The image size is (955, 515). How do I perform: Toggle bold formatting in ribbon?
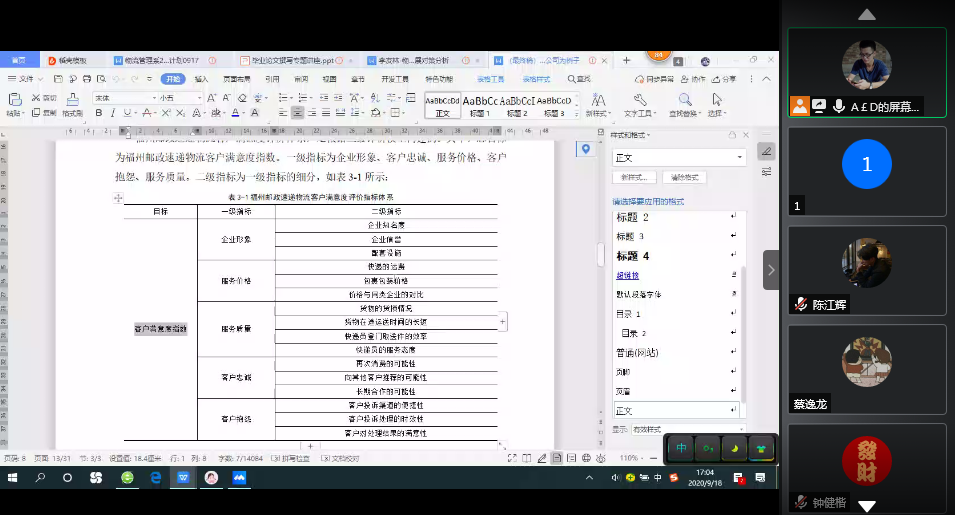(99, 113)
